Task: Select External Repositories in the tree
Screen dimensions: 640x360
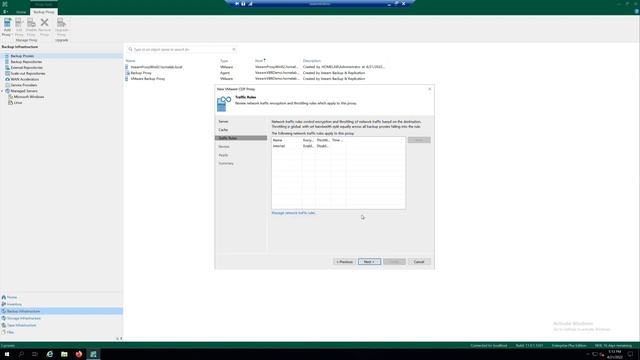Action: click(x=27, y=67)
